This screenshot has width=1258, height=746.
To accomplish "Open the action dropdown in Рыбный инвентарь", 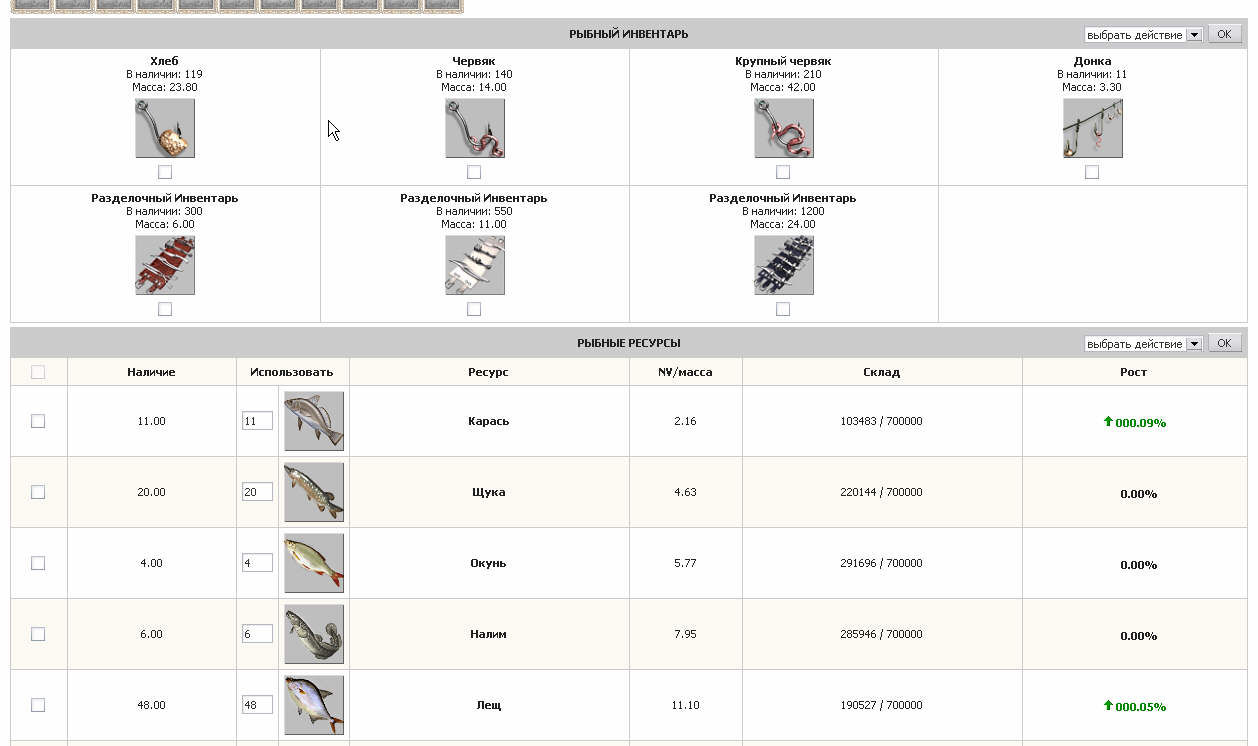I will point(1143,35).
